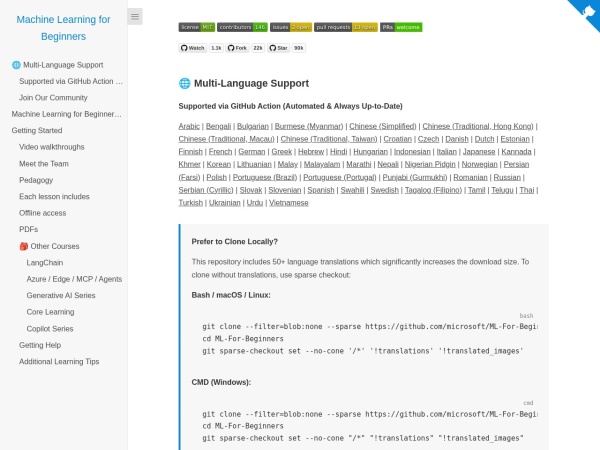Open the Portuguese (Brazil) translation link

click(265, 178)
